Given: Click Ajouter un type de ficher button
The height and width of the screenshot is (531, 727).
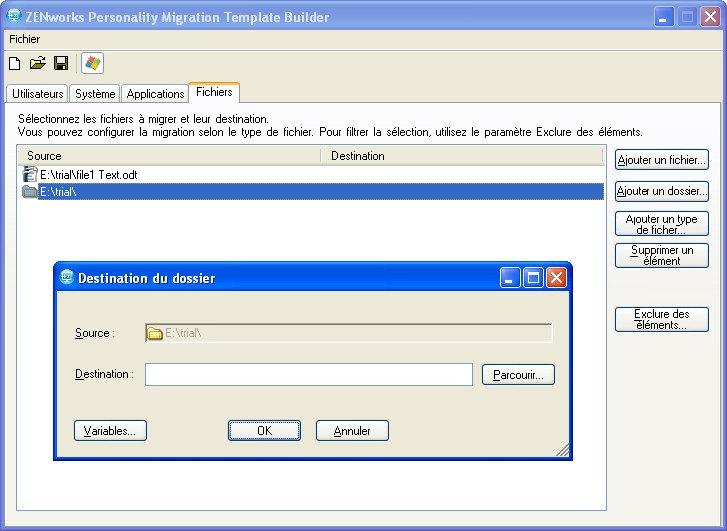Looking at the screenshot, I should pos(662,224).
